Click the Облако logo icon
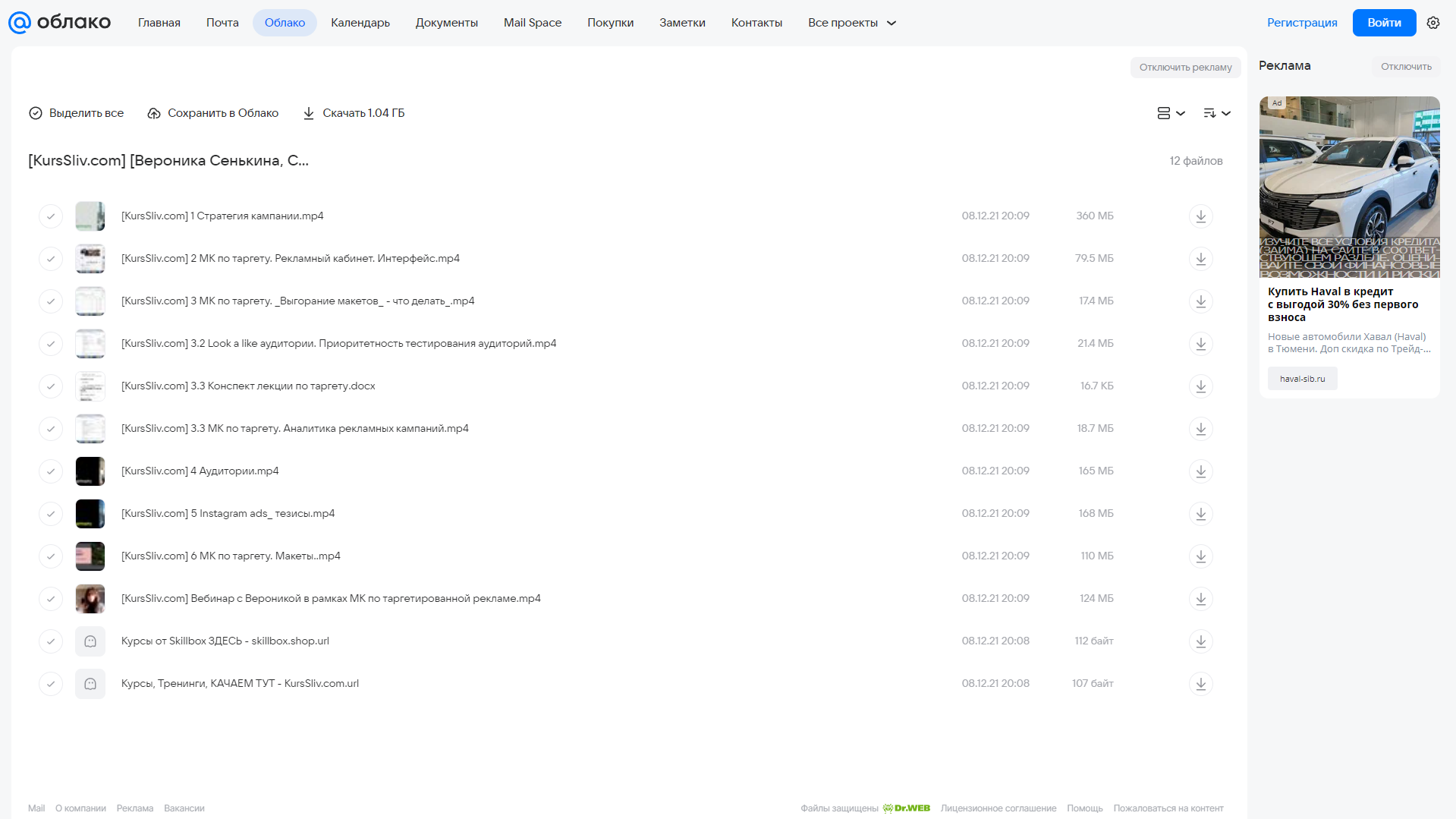1456x819 pixels. (20, 23)
